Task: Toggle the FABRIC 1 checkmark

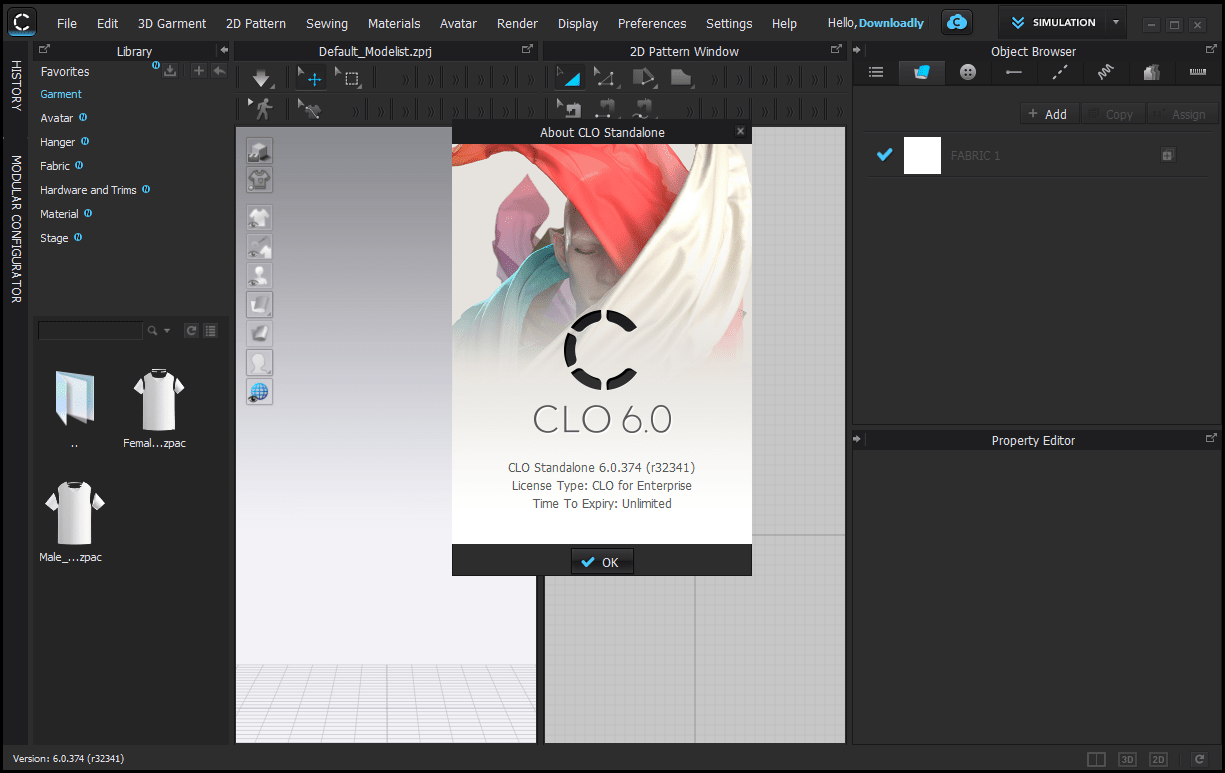Action: 884,155
